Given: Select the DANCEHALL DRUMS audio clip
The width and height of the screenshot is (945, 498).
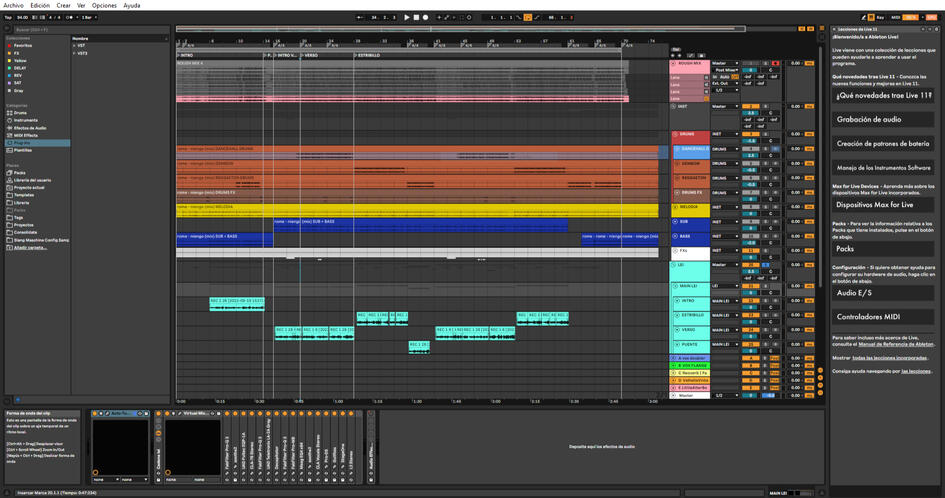Looking at the screenshot, I should click(417, 152).
